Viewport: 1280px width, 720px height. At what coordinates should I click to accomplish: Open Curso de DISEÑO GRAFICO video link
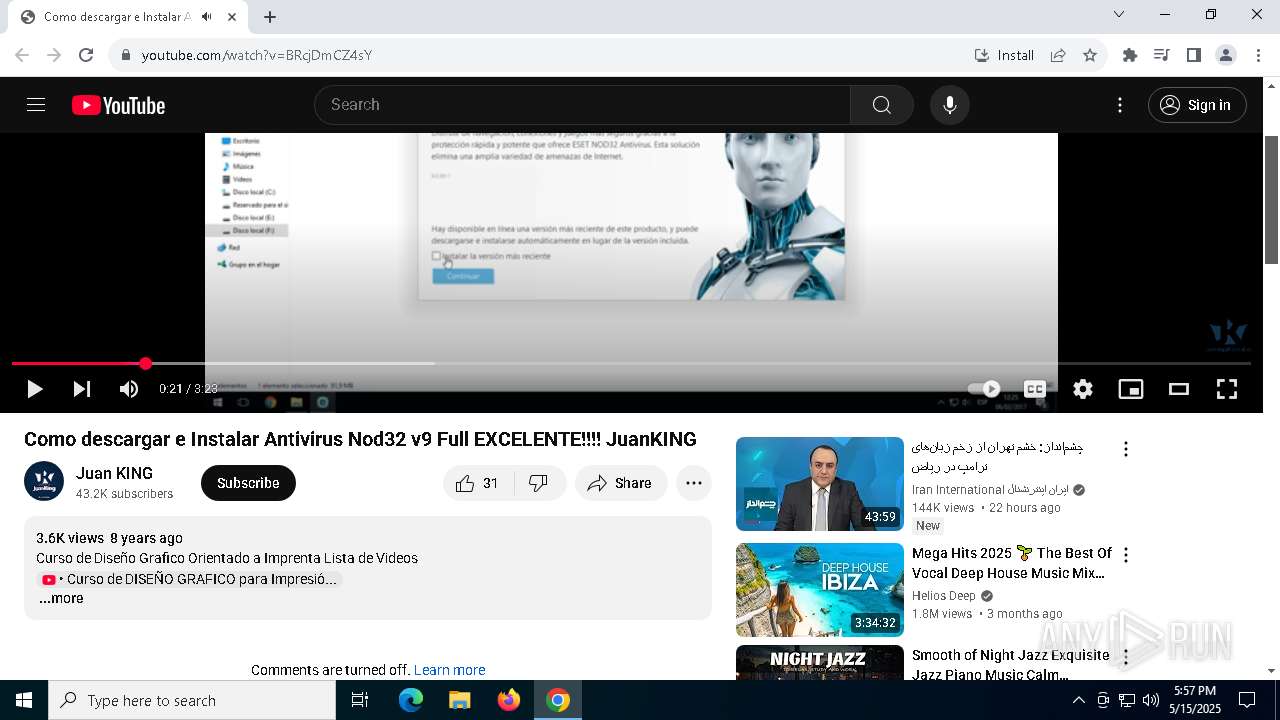point(189,579)
